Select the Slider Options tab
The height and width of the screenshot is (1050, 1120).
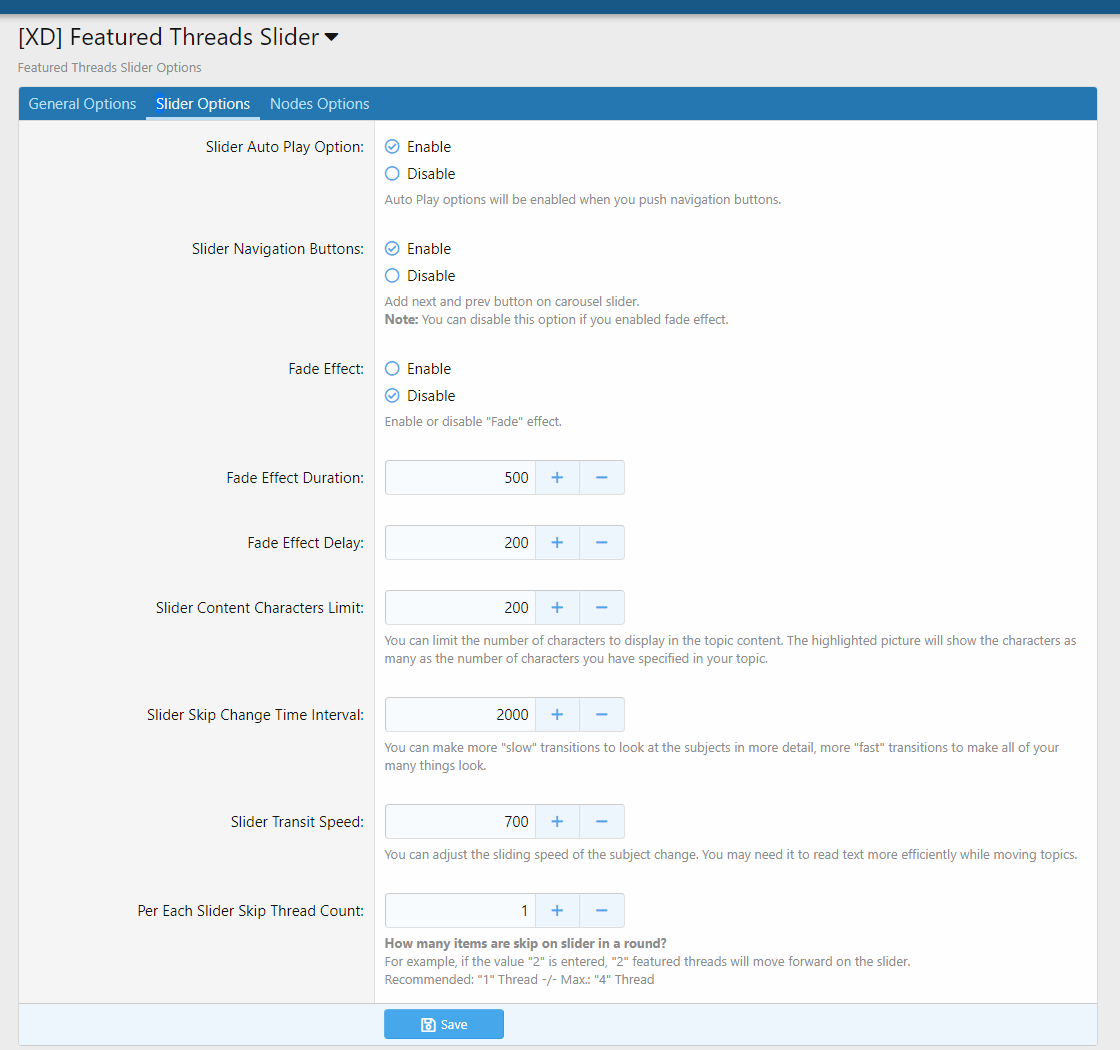(x=203, y=104)
